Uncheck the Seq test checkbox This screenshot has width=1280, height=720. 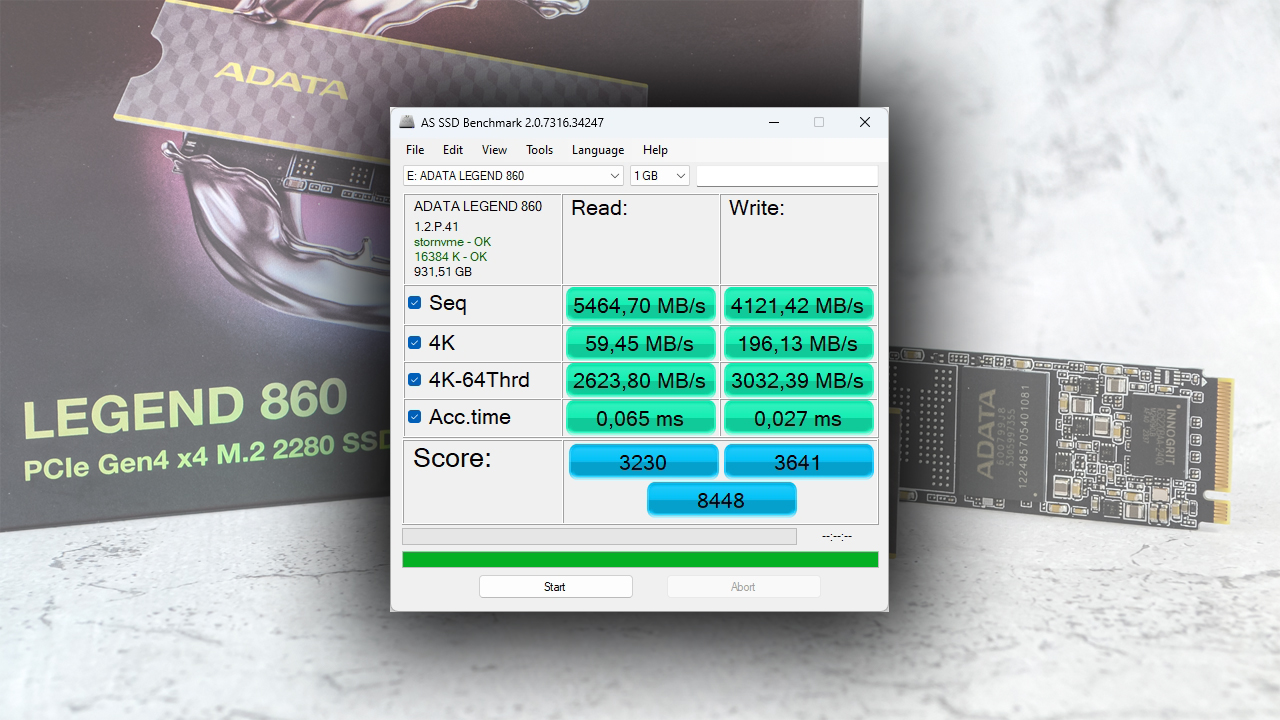(414, 303)
